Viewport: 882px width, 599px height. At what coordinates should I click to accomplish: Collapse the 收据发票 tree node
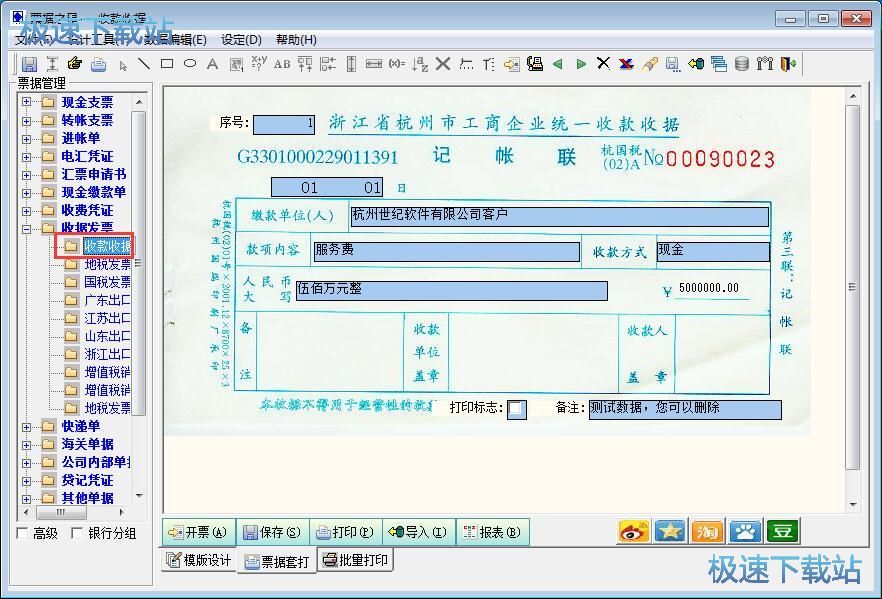tap(26, 228)
